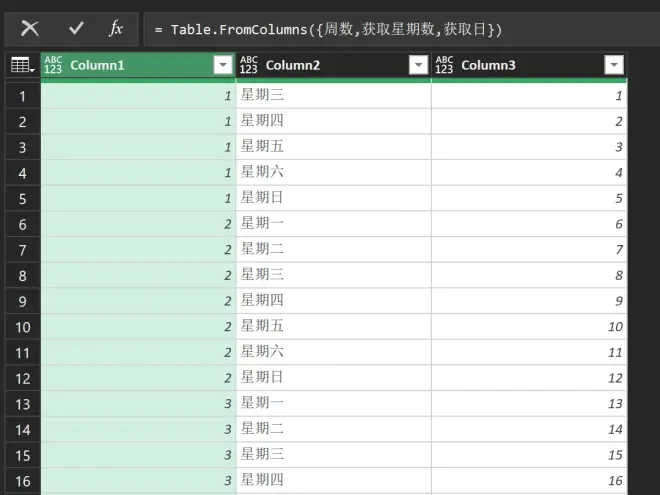Cancel the formula edit with X icon
The height and width of the screenshot is (495, 660).
(30, 29)
